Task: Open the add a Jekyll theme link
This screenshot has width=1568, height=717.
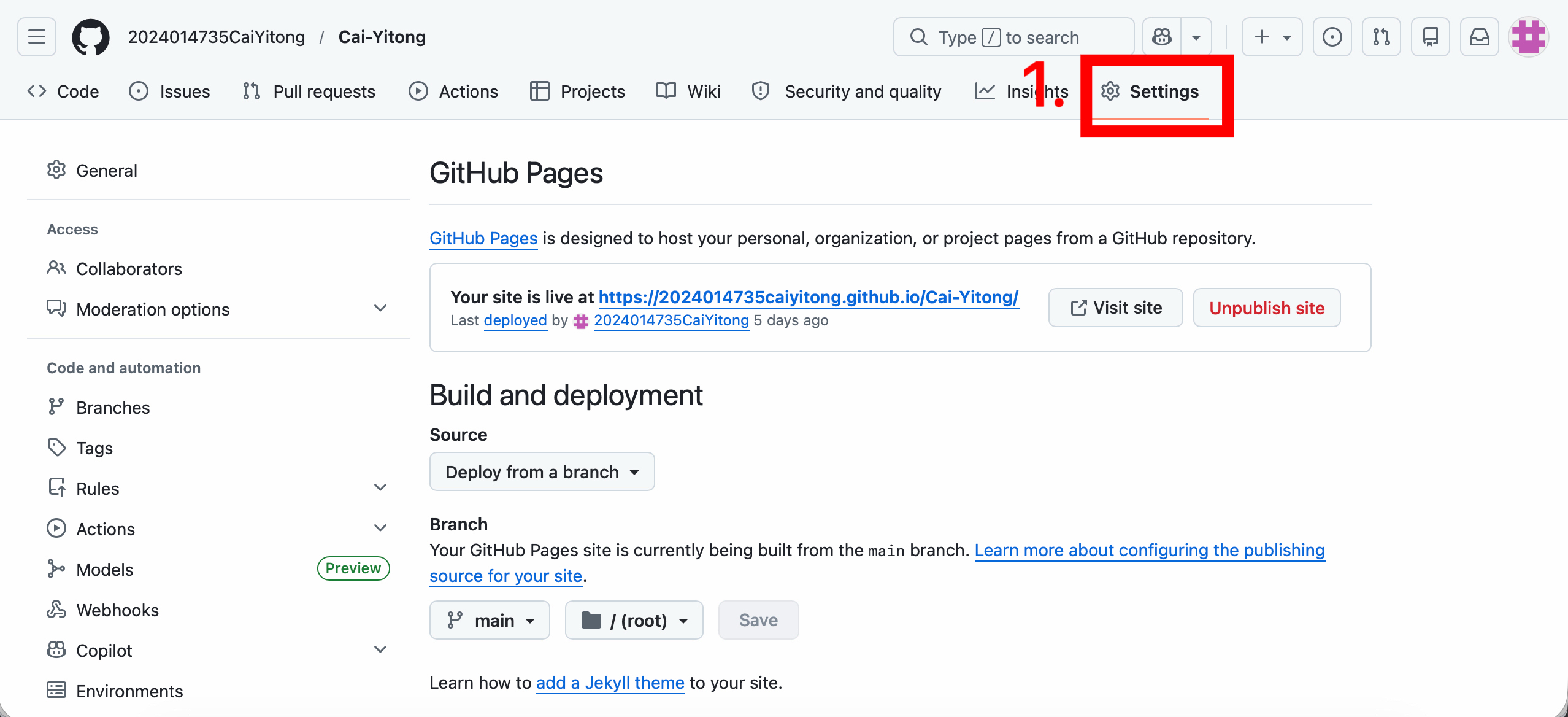Action: click(610, 683)
